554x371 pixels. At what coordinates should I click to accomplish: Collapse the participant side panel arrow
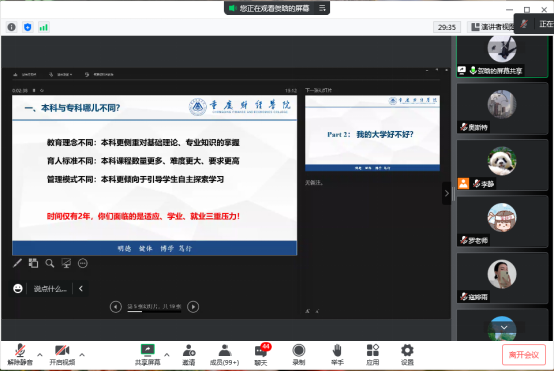coord(447,193)
